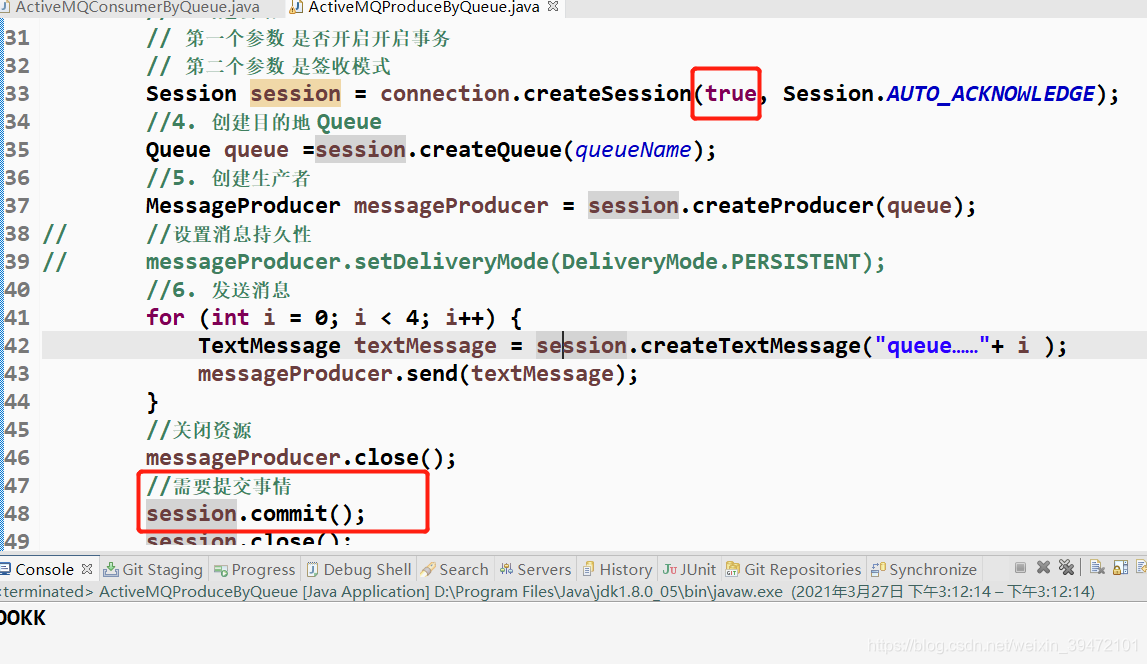Viewport: 1147px width, 664px height.
Task: Close the Console view tab
Action: (87, 569)
